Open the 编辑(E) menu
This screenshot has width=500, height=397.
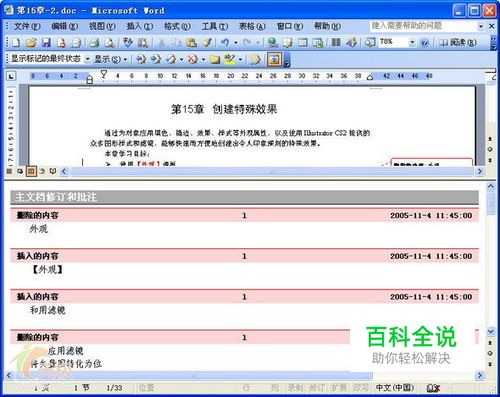(x=65, y=26)
